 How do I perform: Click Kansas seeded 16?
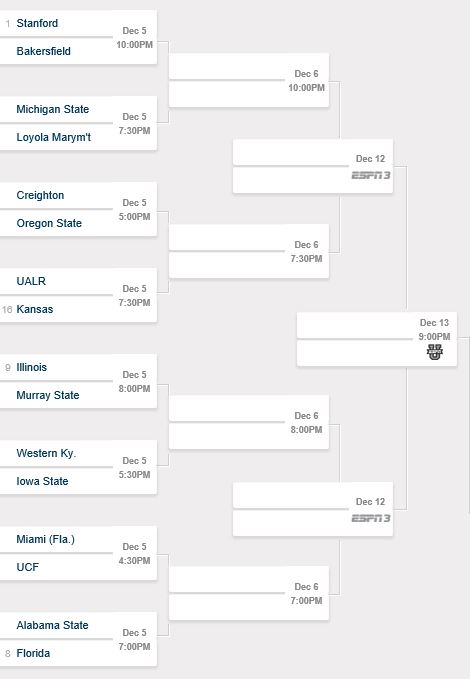(35, 309)
